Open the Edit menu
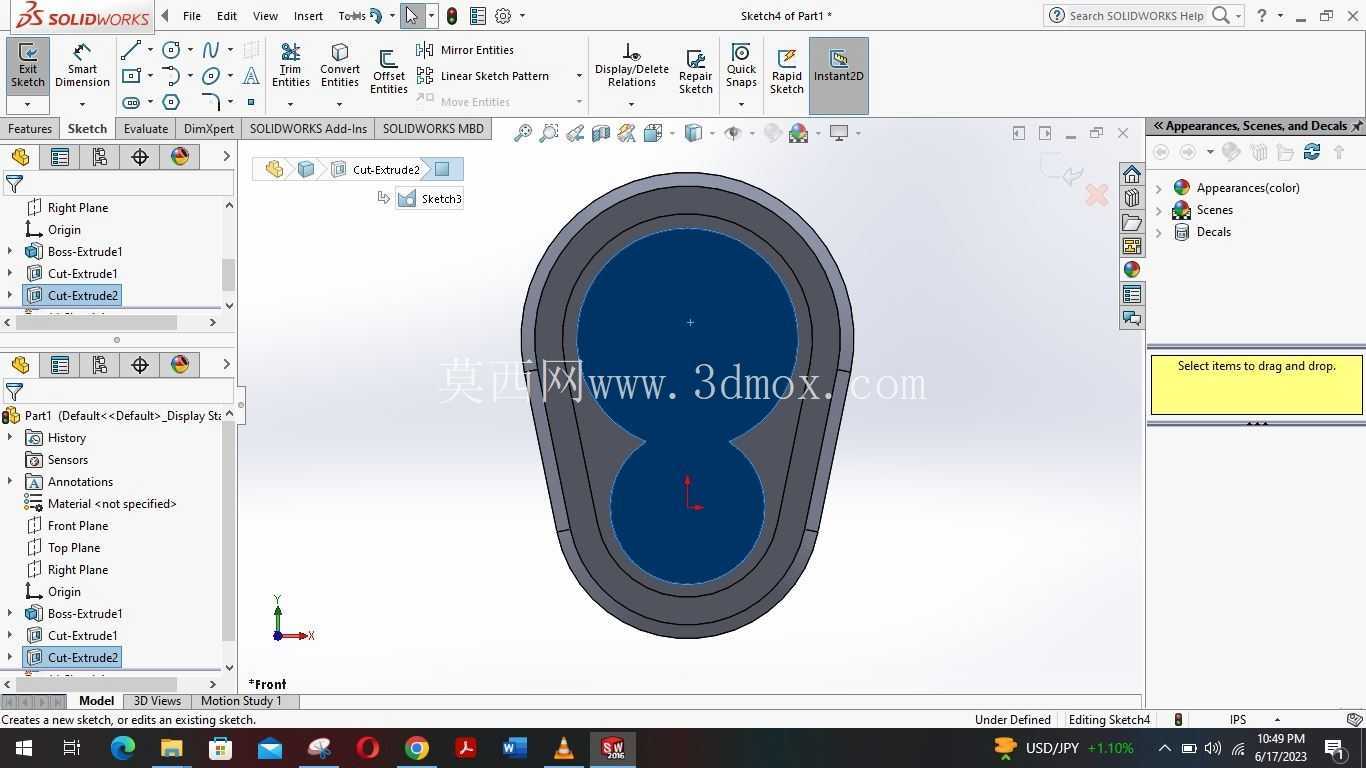The width and height of the screenshot is (1366, 768). tap(227, 16)
